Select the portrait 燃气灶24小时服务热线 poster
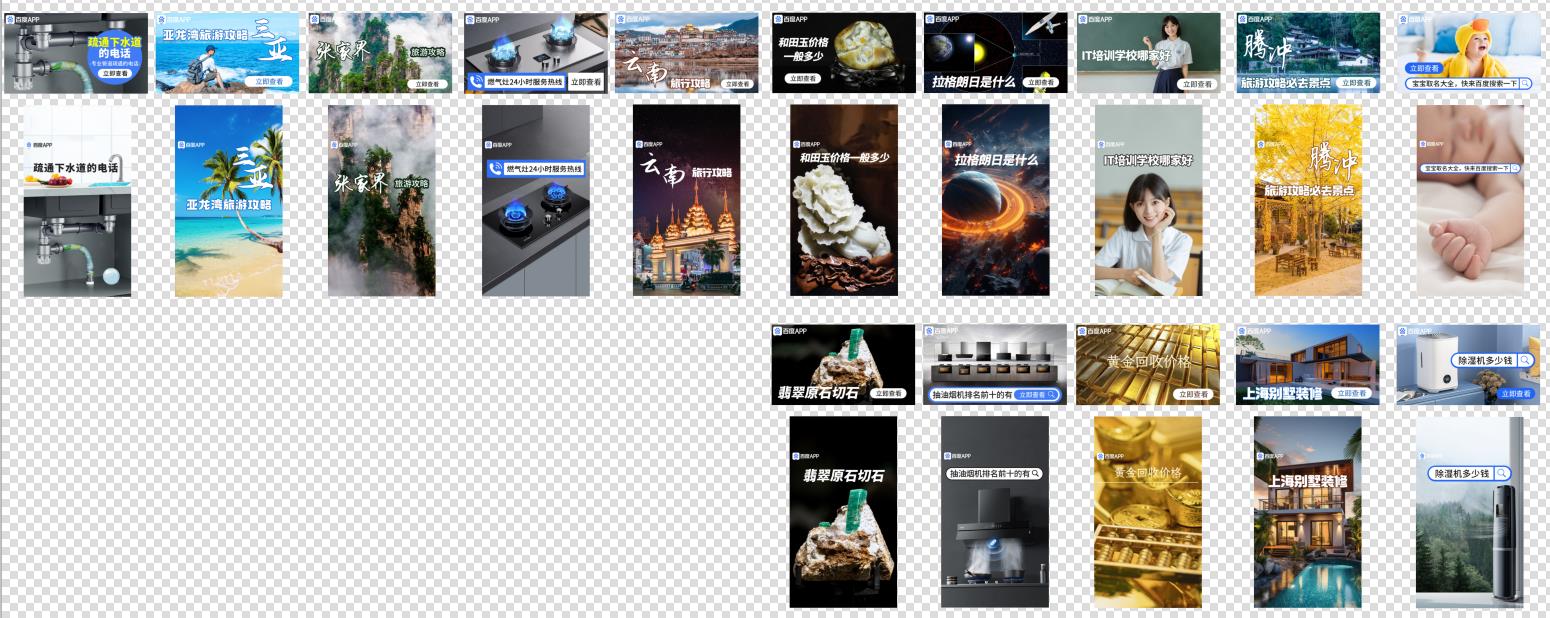The width and height of the screenshot is (1550, 618). 536,201
